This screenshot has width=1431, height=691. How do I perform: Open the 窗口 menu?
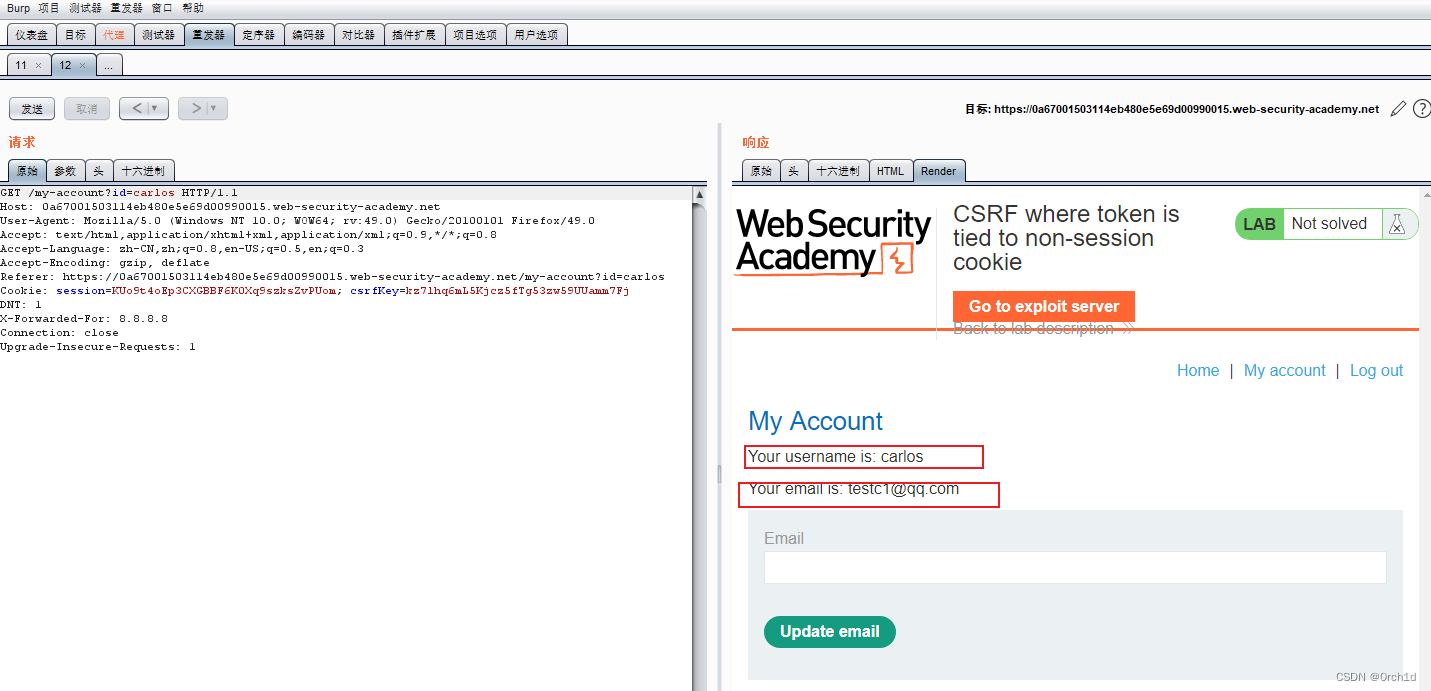pos(162,8)
